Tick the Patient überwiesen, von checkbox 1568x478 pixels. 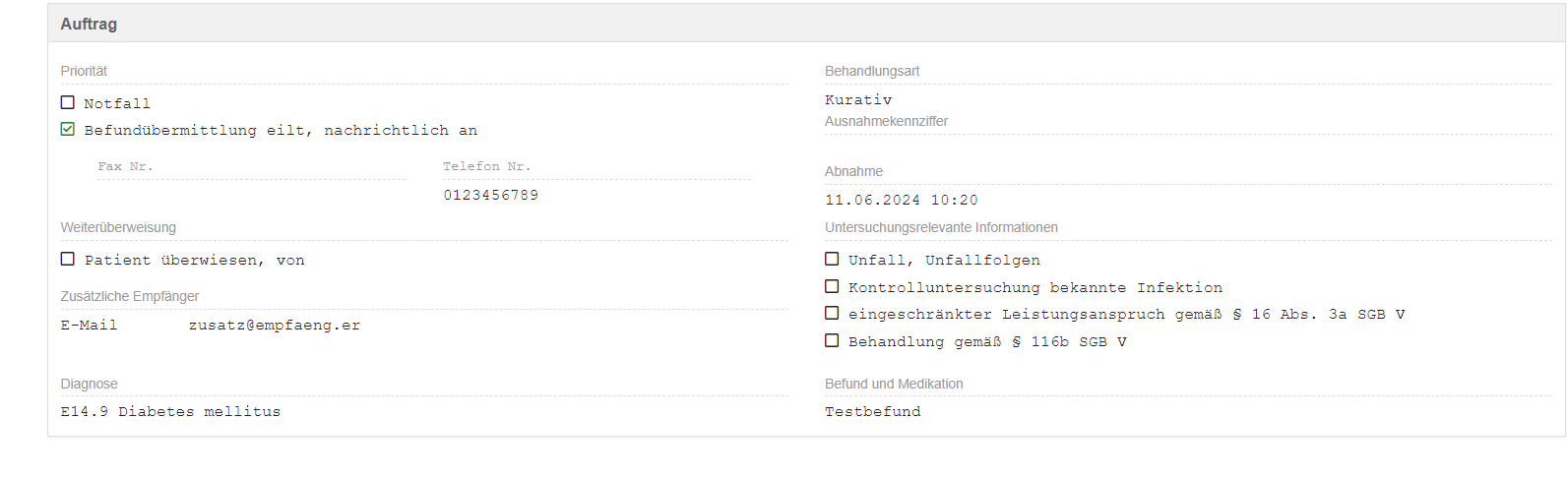click(68, 259)
